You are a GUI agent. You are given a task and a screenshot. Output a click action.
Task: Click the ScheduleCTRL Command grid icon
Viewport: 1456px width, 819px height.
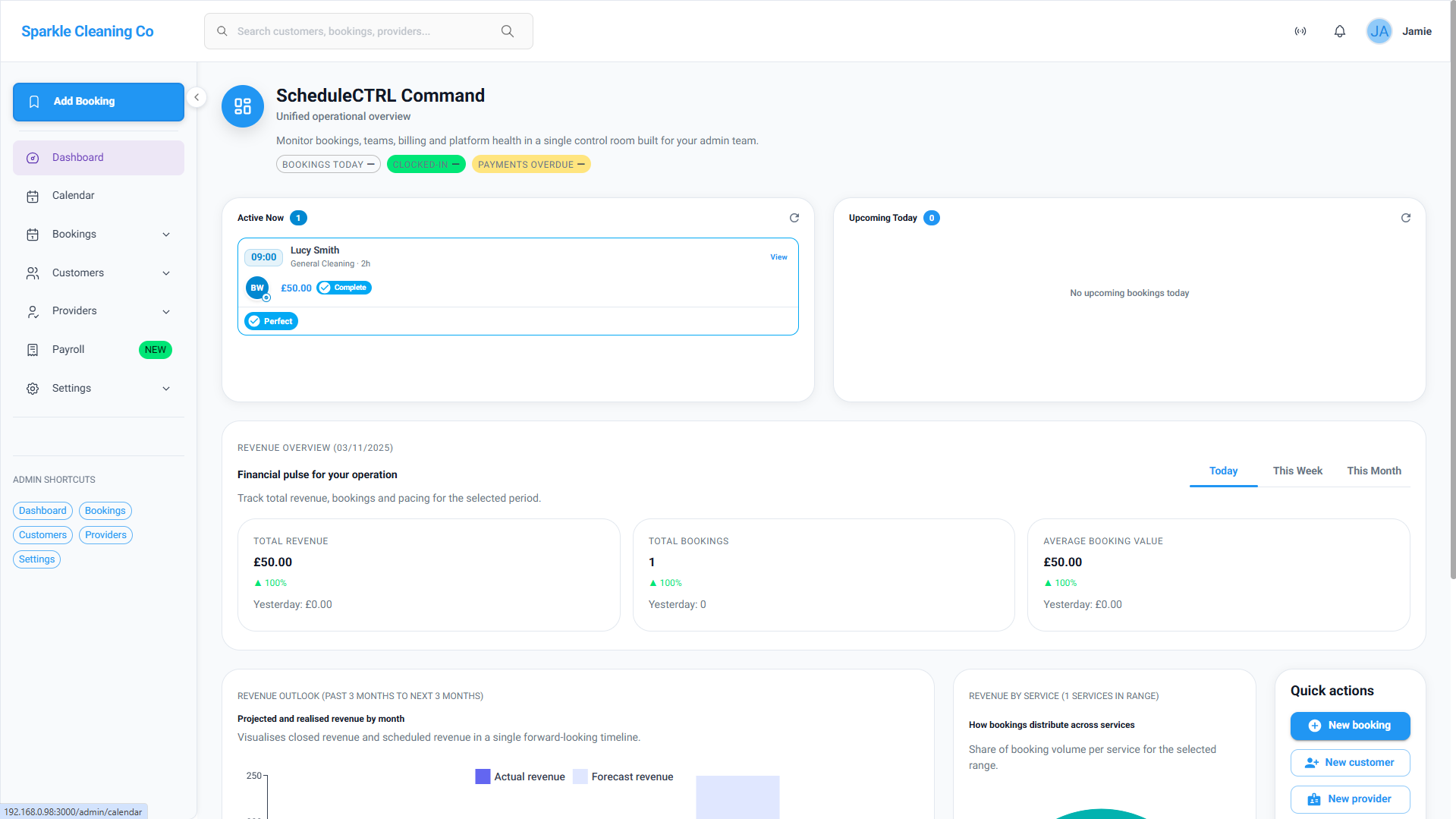coord(243,106)
